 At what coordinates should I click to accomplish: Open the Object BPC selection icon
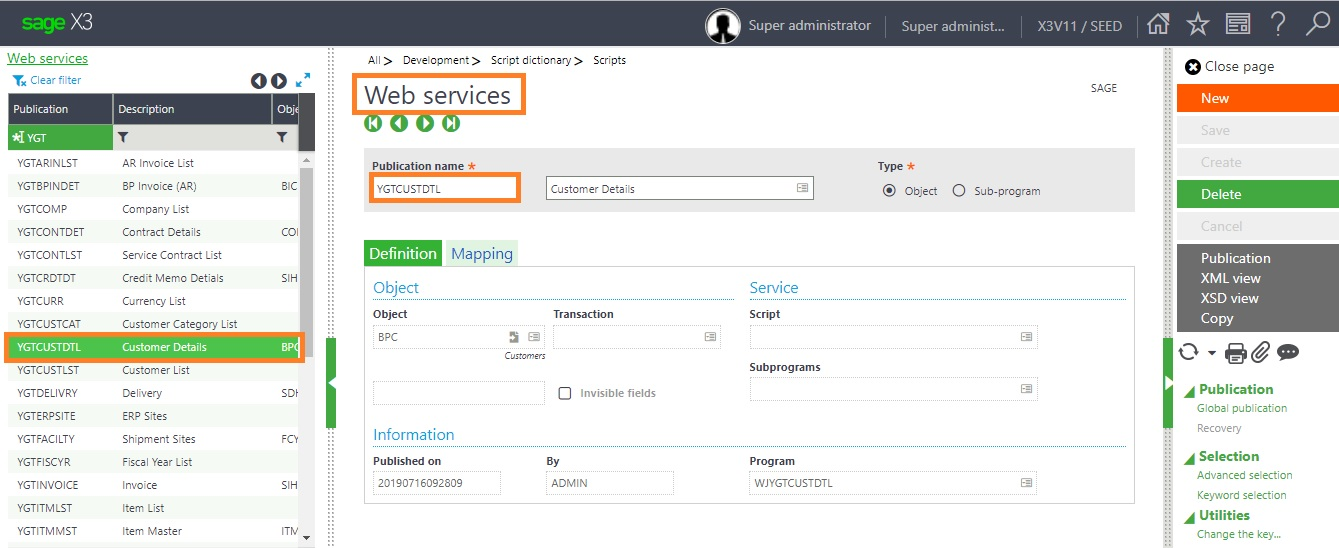point(534,337)
